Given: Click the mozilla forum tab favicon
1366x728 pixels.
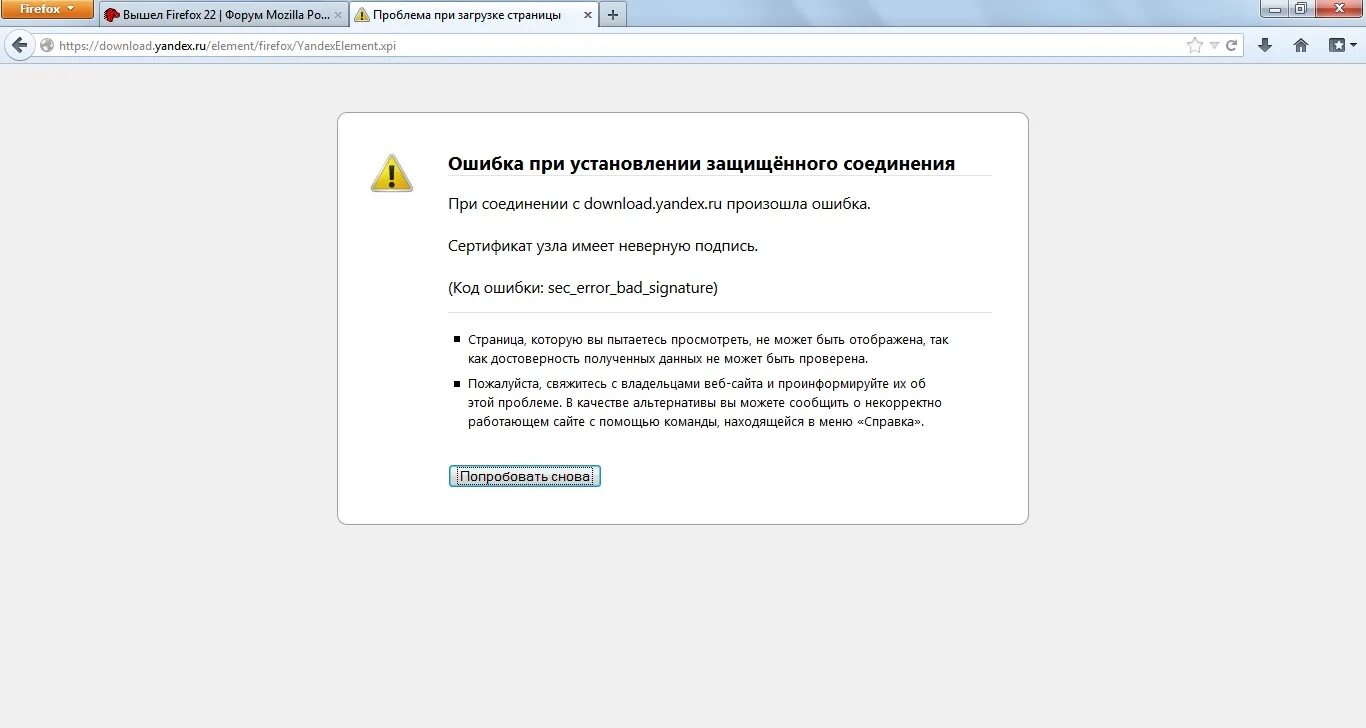Looking at the screenshot, I should 112,15.
